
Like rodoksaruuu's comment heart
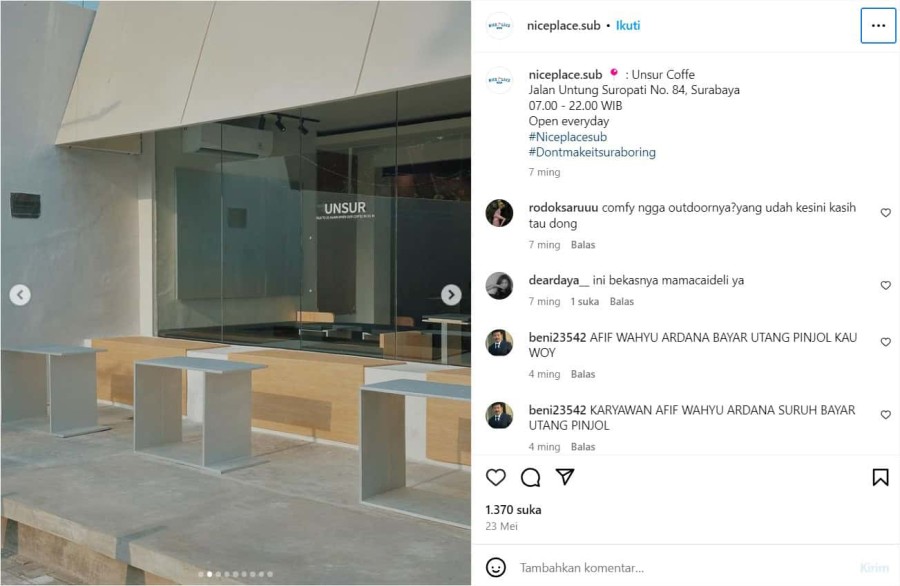point(886,212)
